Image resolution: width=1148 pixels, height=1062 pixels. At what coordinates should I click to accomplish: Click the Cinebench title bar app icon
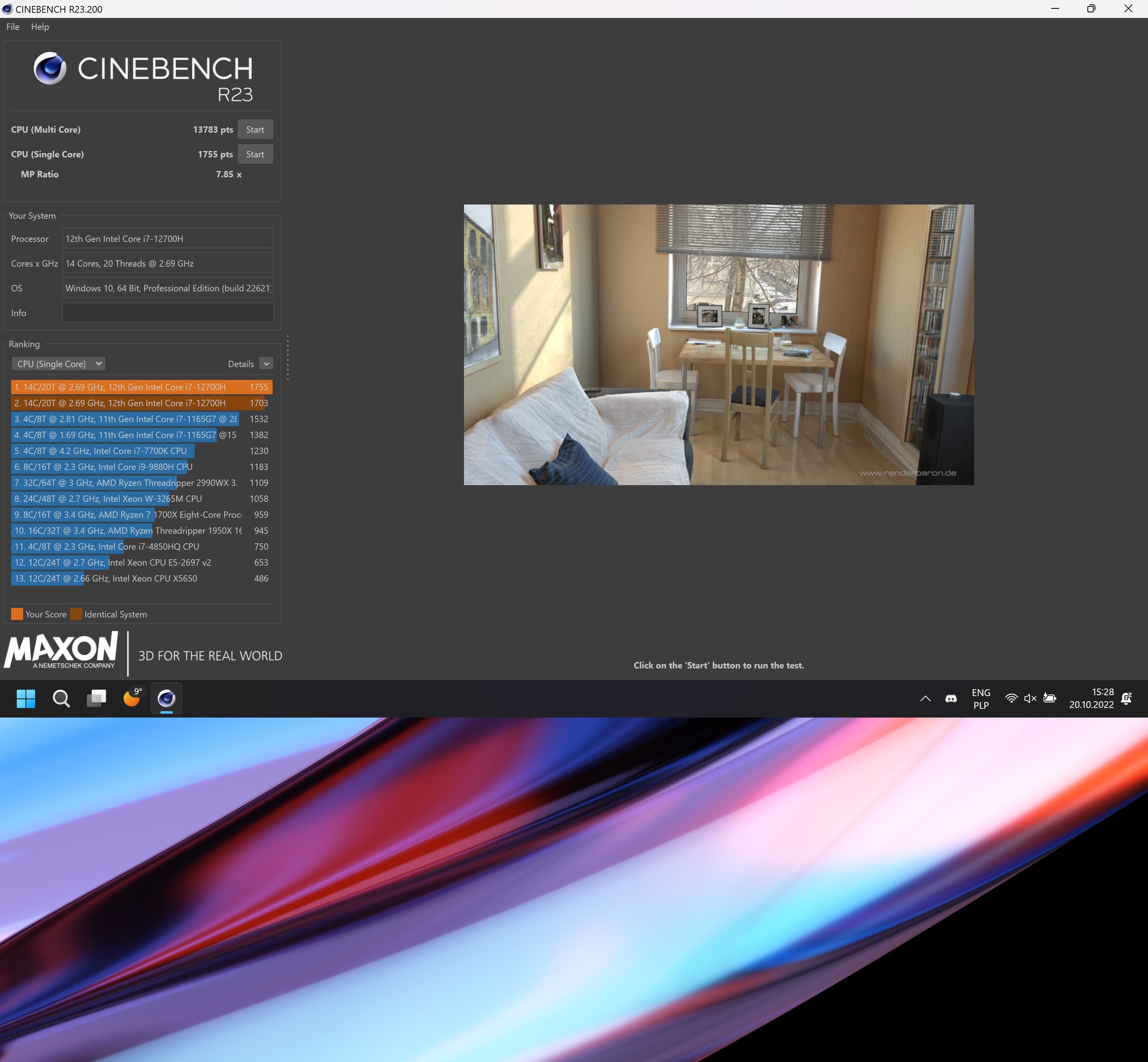pos(7,9)
